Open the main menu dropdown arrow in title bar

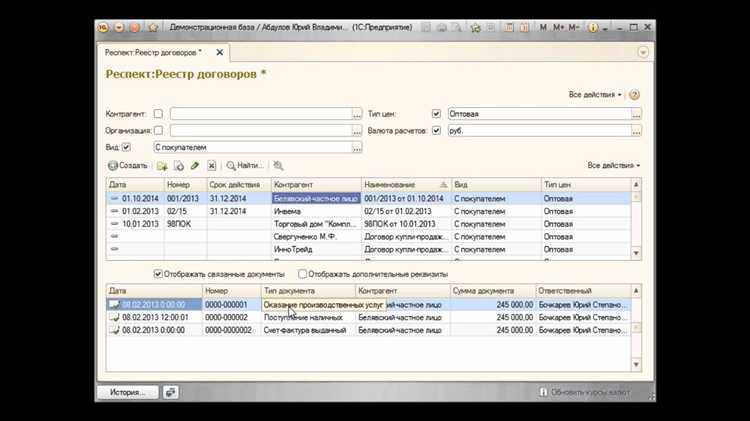coord(119,28)
